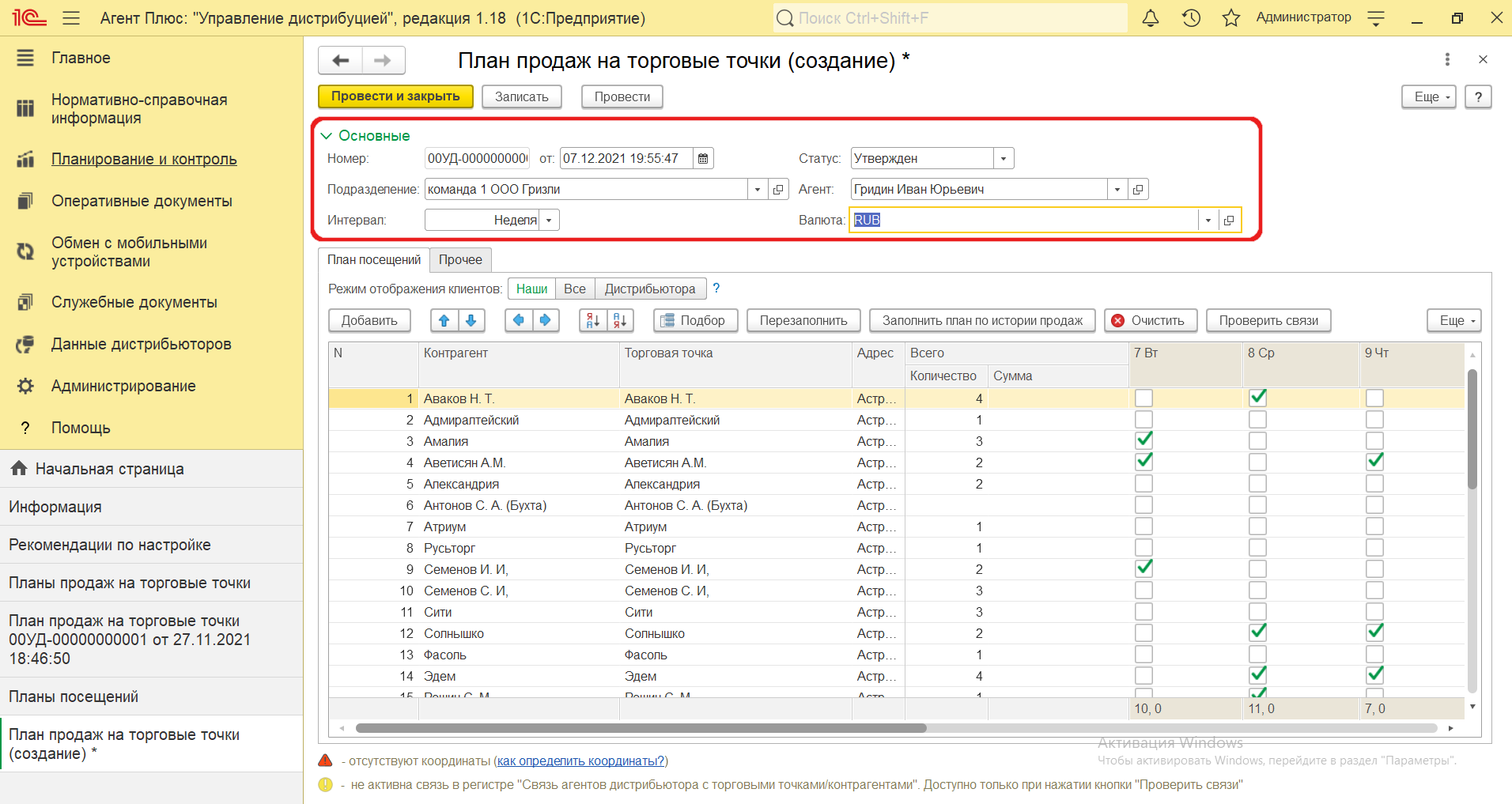Toggle 7 Вт checkbox for Аваков Н. Т.
Screen dimensions: 1512x804
click(1143, 398)
